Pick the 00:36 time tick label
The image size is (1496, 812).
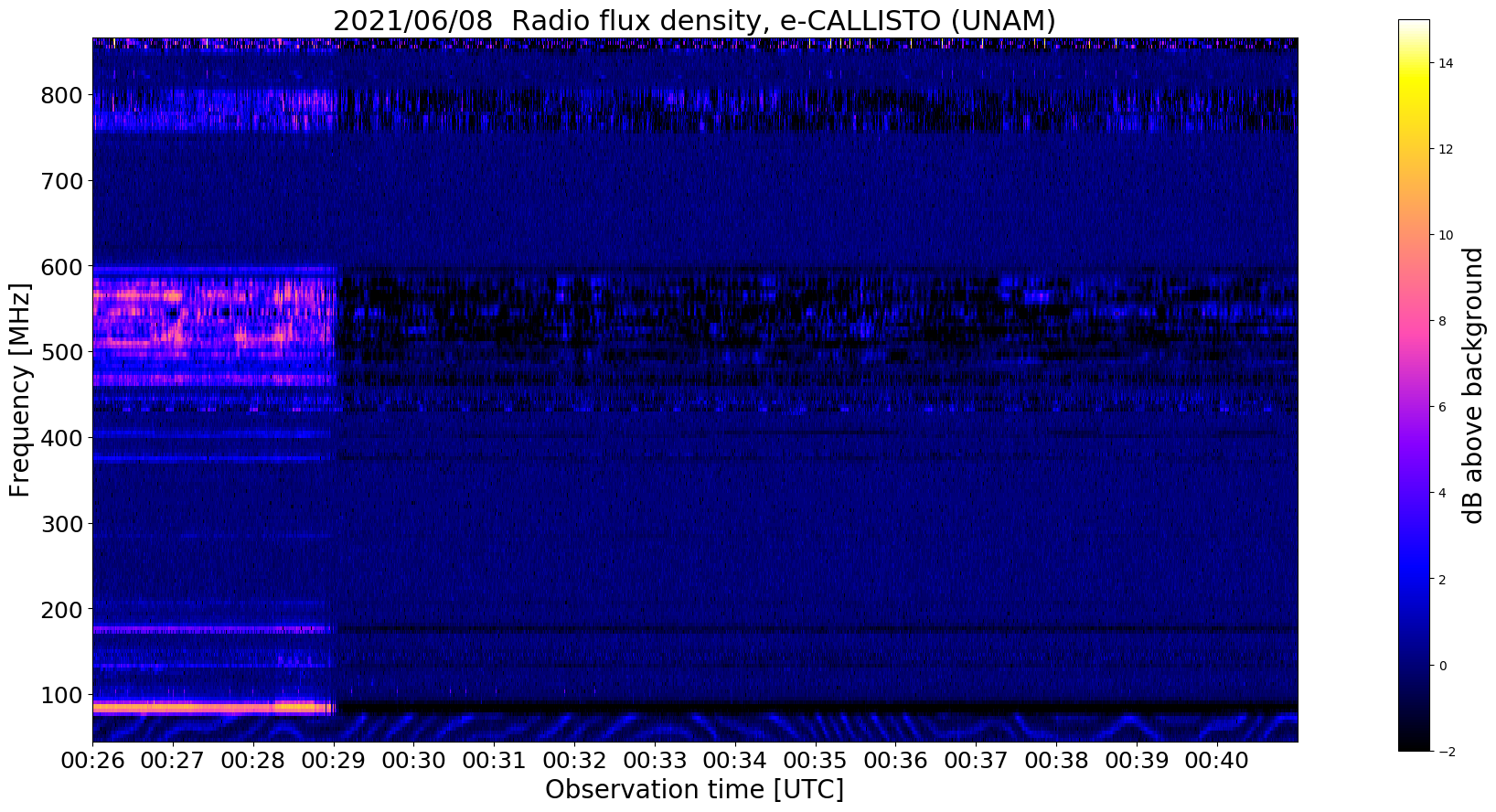click(896, 761)
